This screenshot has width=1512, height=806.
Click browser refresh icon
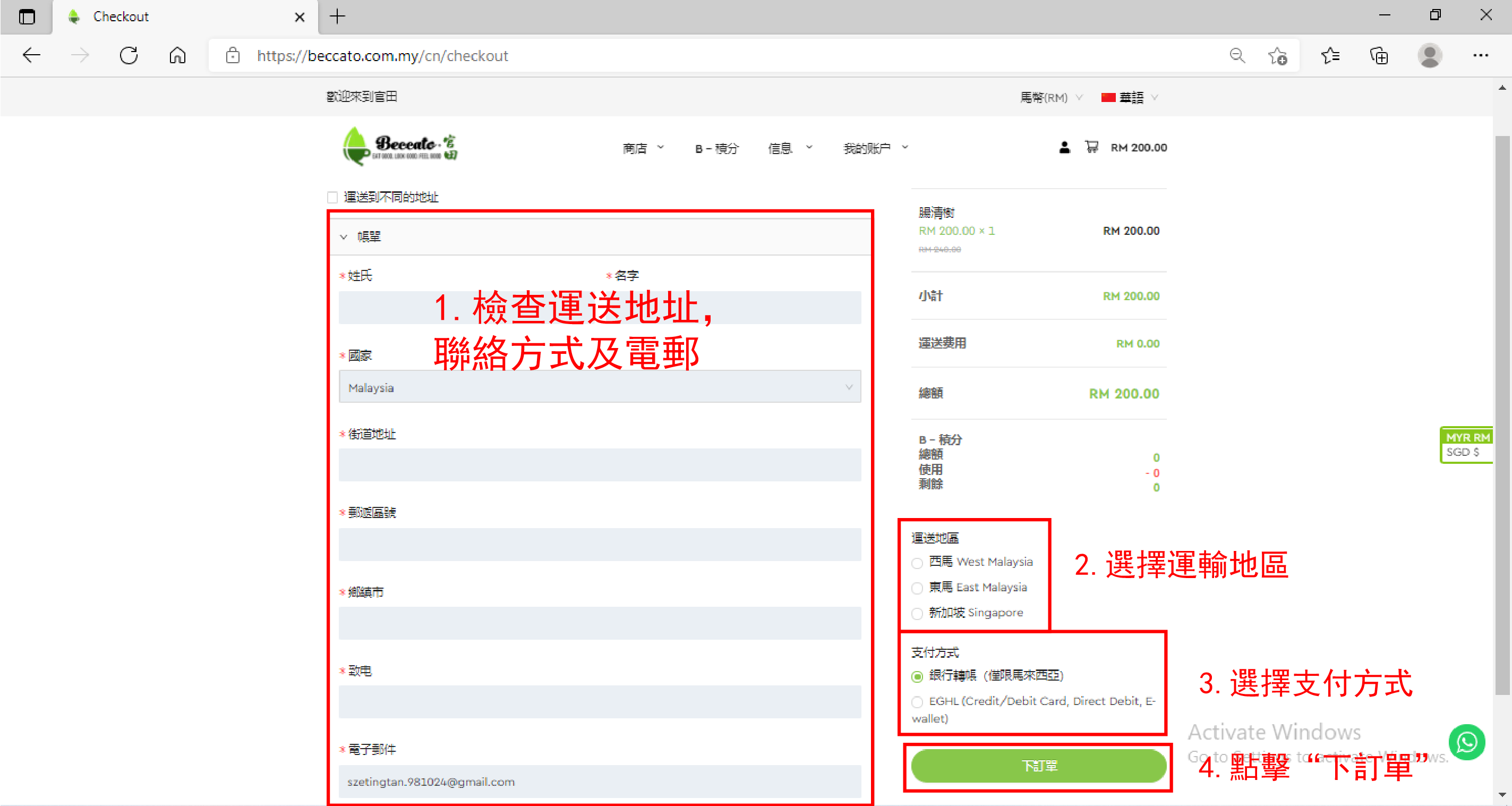[129, 56]
